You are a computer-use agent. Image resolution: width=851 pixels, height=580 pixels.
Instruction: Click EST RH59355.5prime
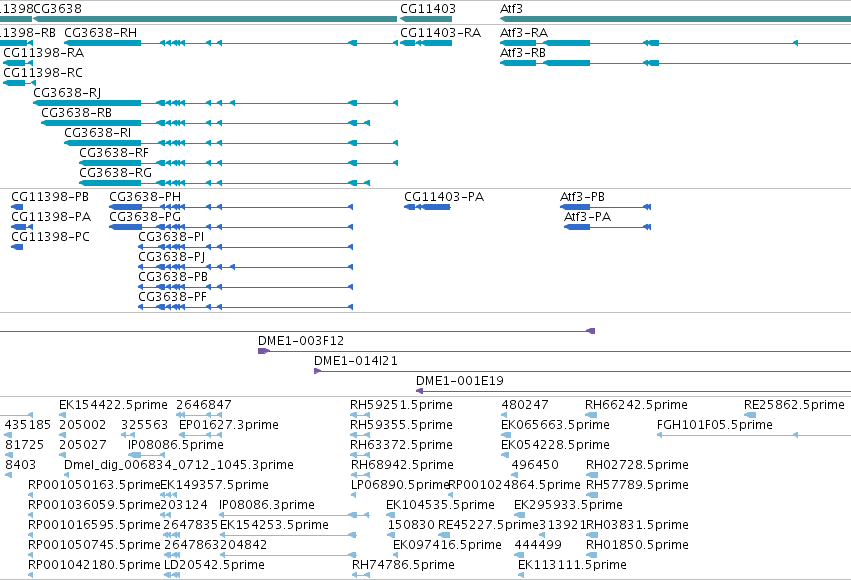pyautogui.click(x=401, y=425)
